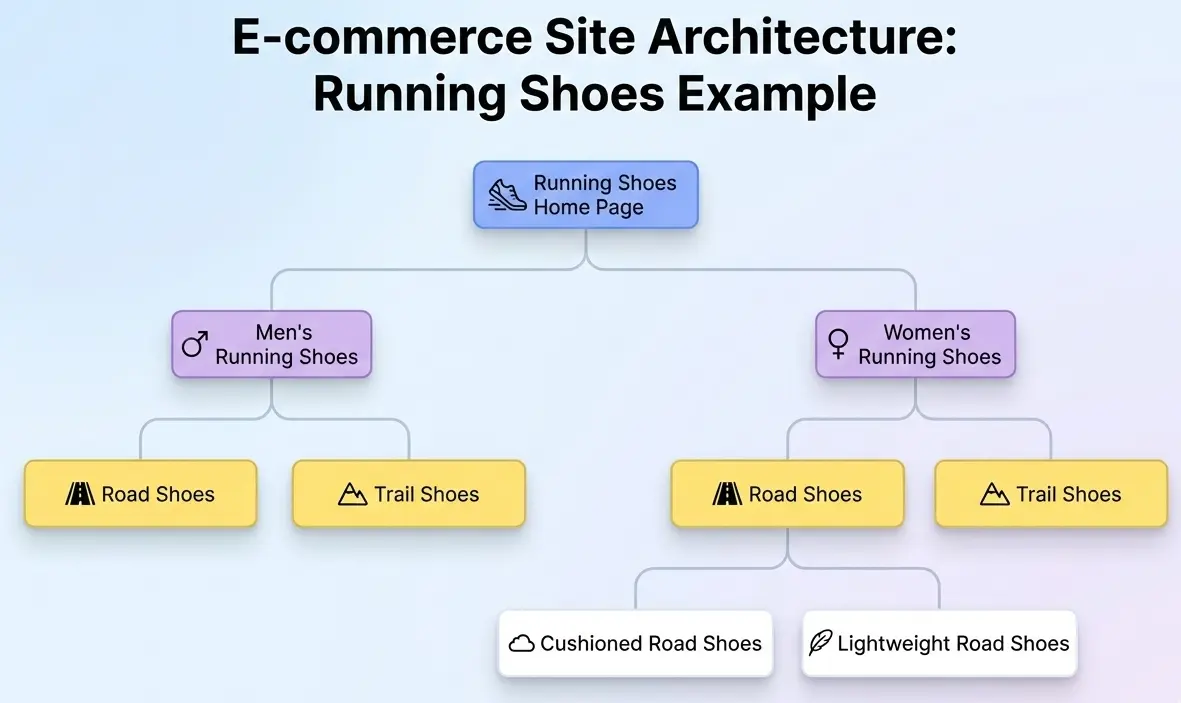Click the Women's Running Shoes node
Image resolution: width=1181 pixels, height=703 pixels.
(915, 344)
